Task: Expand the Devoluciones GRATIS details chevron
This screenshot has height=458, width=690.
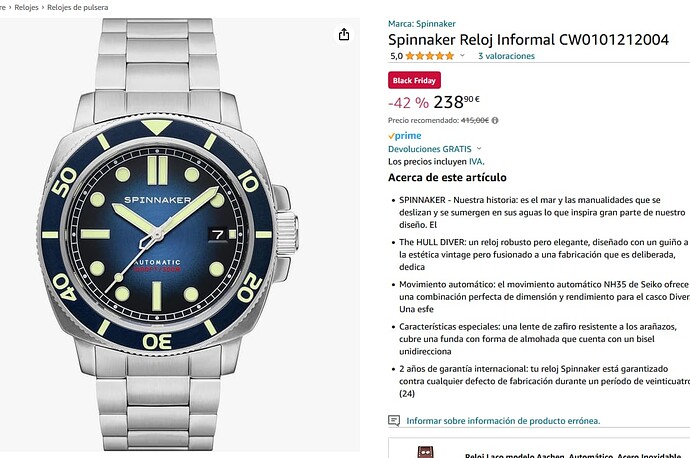Action: tap(480, 148)
